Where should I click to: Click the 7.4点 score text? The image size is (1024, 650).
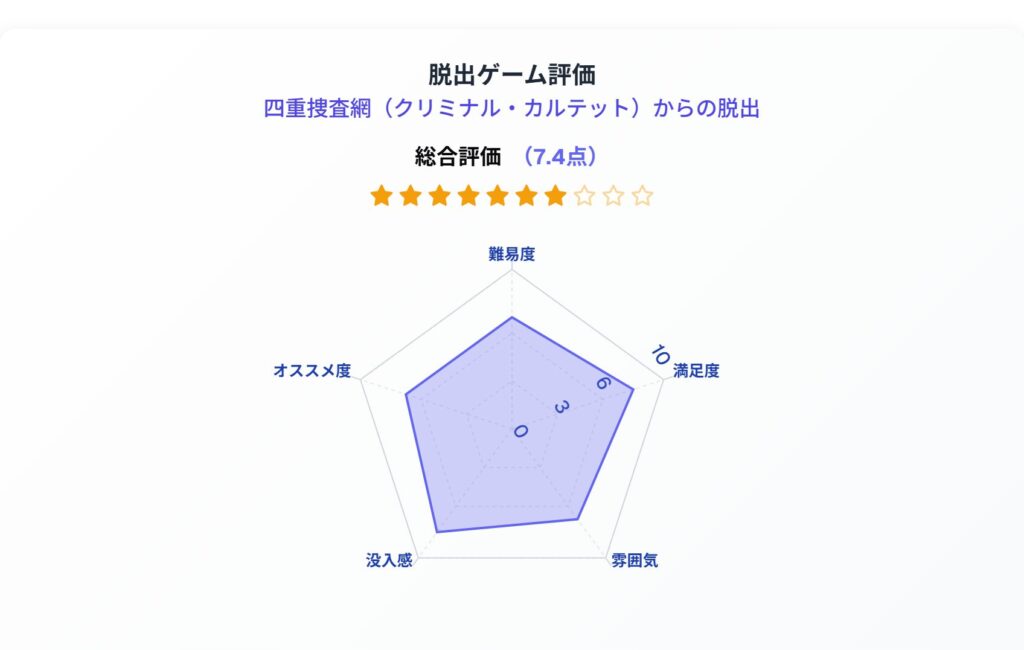point(561,156)
